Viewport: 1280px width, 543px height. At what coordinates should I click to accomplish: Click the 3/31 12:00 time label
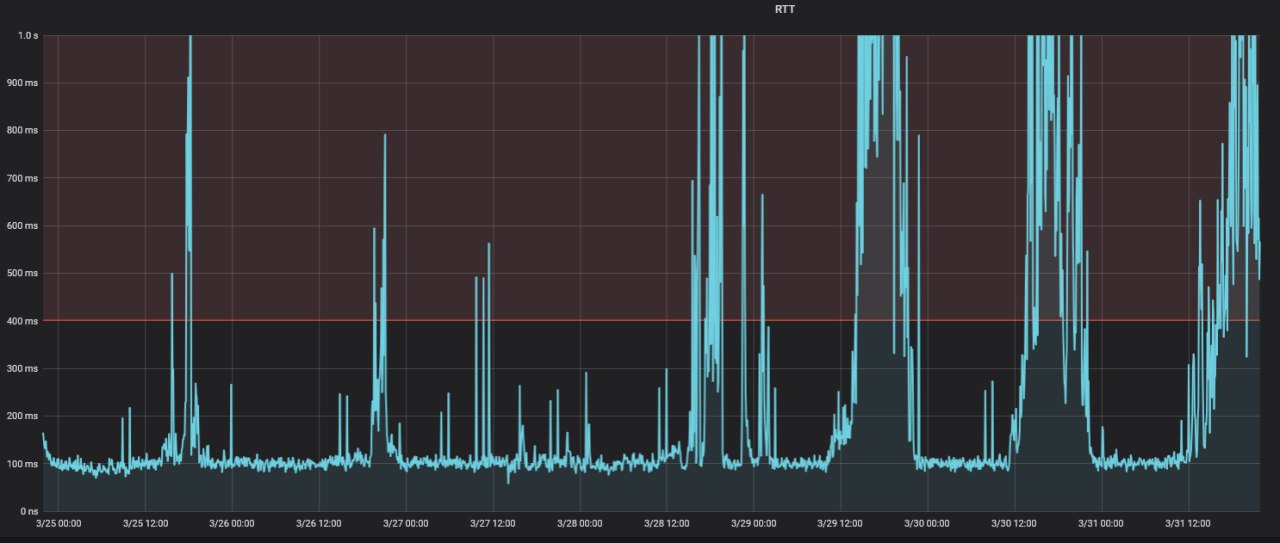point(1189,523)
